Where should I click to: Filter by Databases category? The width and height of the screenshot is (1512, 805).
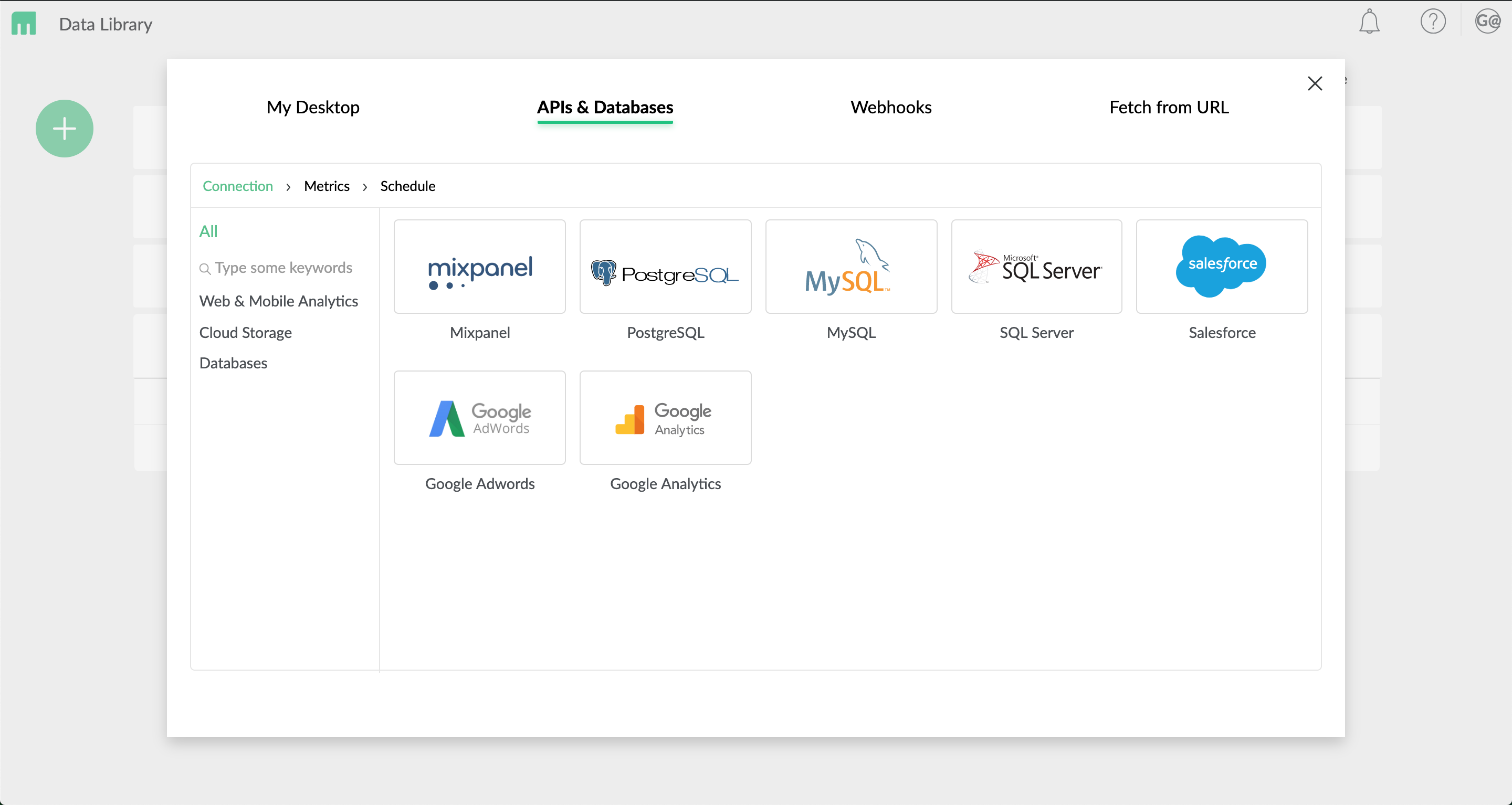click(233, 363)
